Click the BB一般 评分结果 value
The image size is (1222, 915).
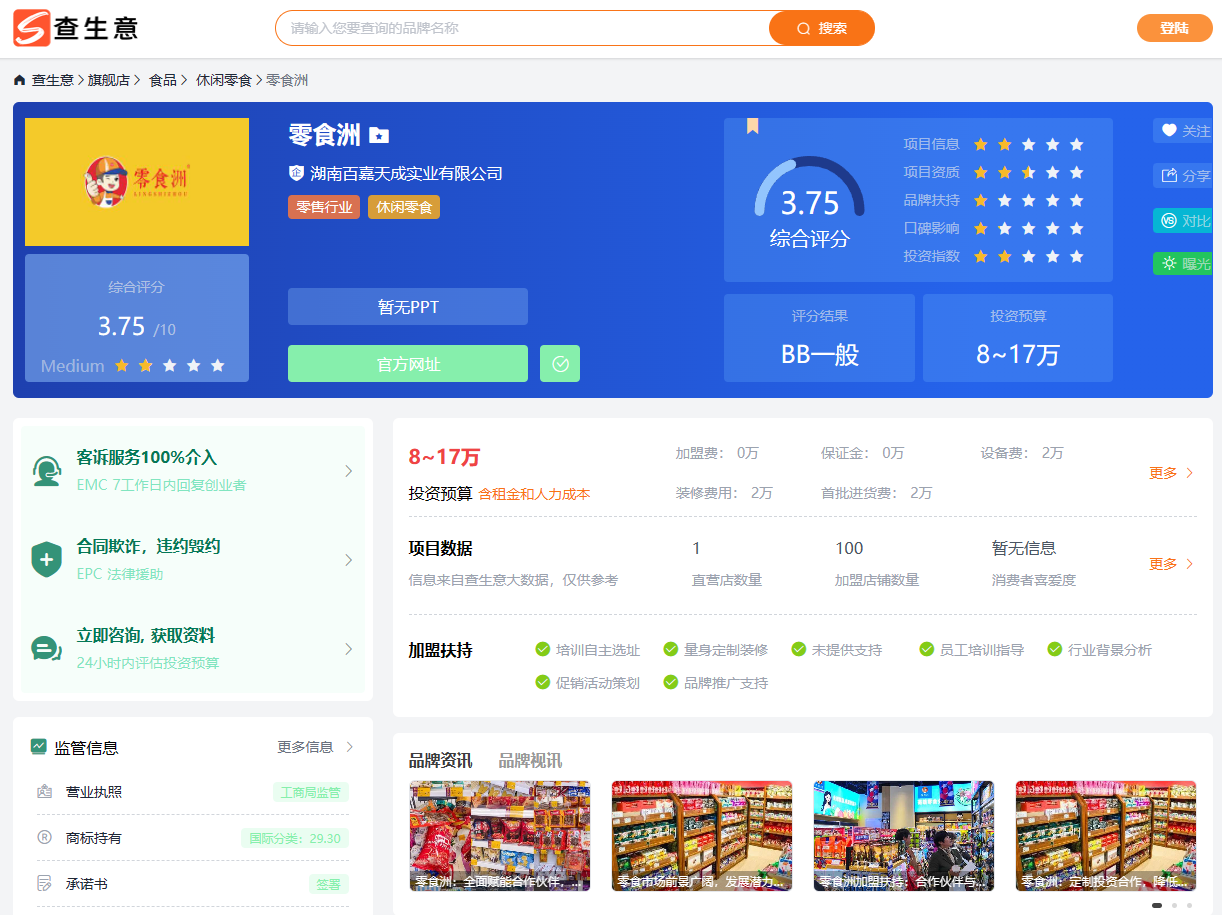point(820,354)
